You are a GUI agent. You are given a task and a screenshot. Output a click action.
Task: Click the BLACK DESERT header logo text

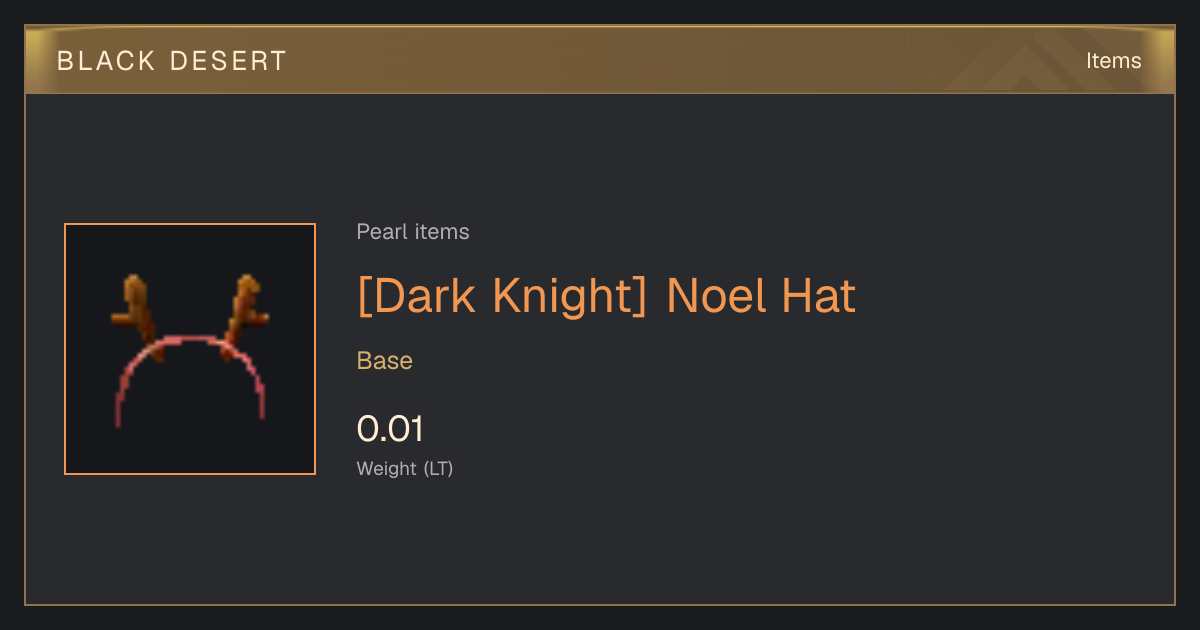click(x=172, y=61)
